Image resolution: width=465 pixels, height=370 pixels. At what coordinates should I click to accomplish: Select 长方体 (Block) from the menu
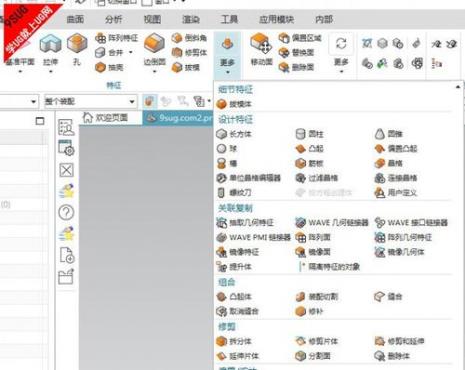(x=234, y=134)
